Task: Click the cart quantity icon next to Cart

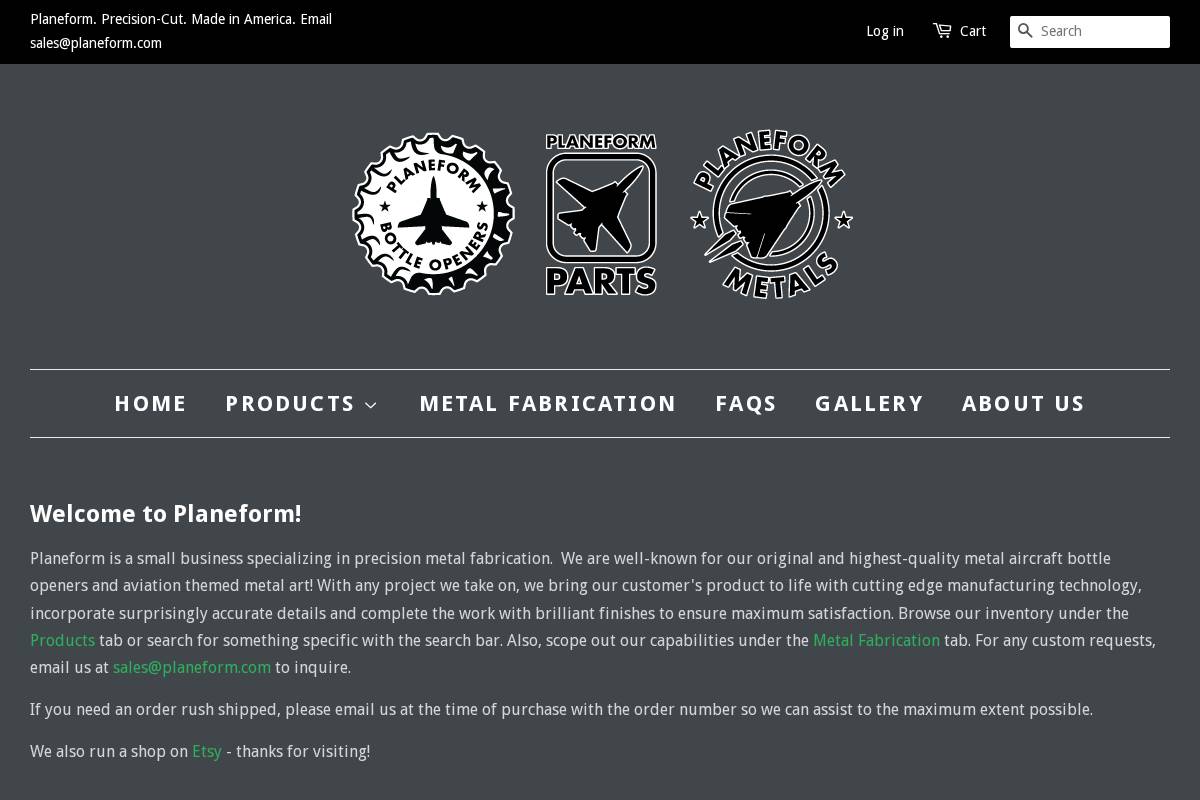Action: pyautogui.click(x=941, y=31)
